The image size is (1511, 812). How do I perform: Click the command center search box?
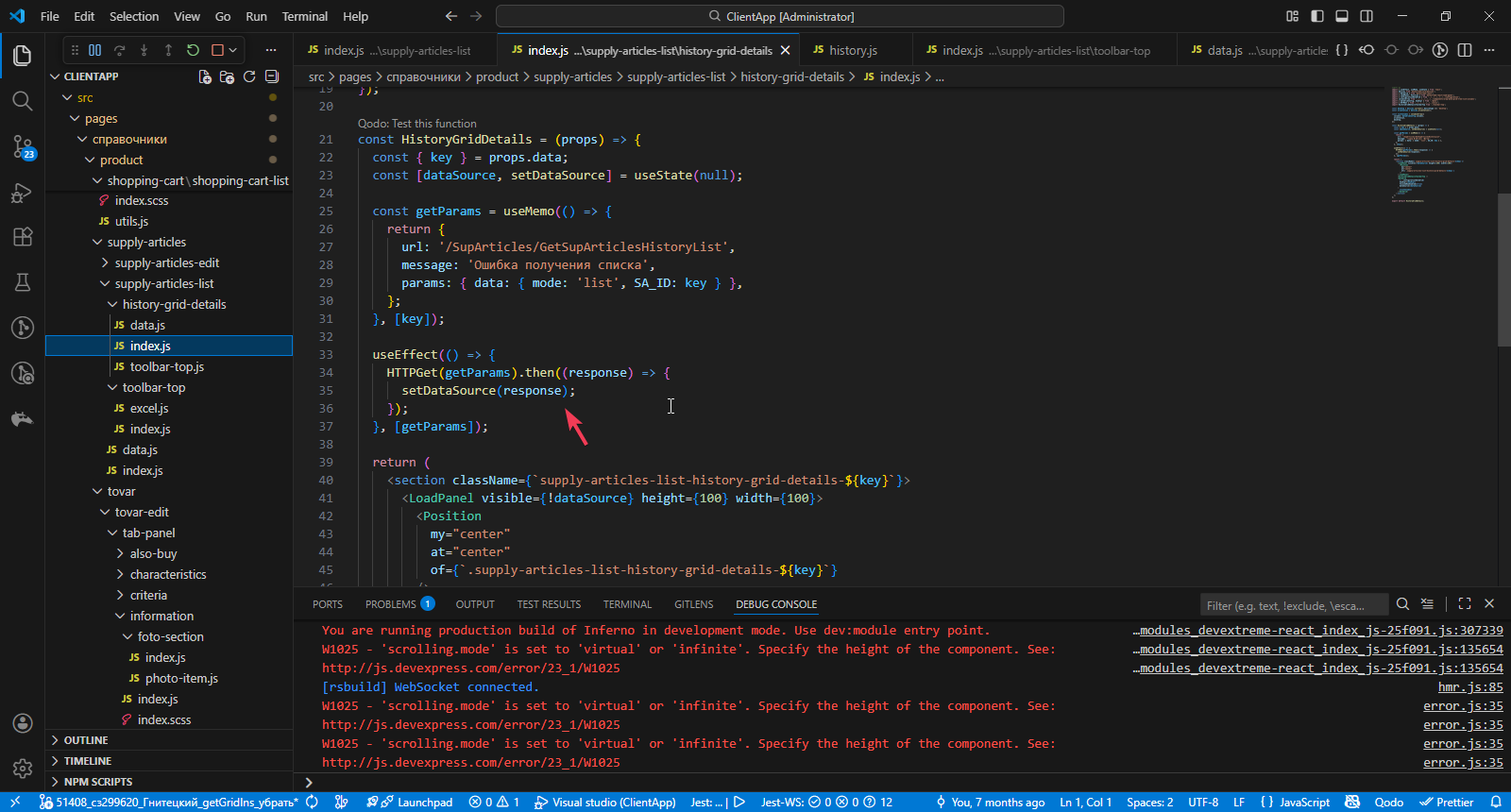(x=780, y=16)
